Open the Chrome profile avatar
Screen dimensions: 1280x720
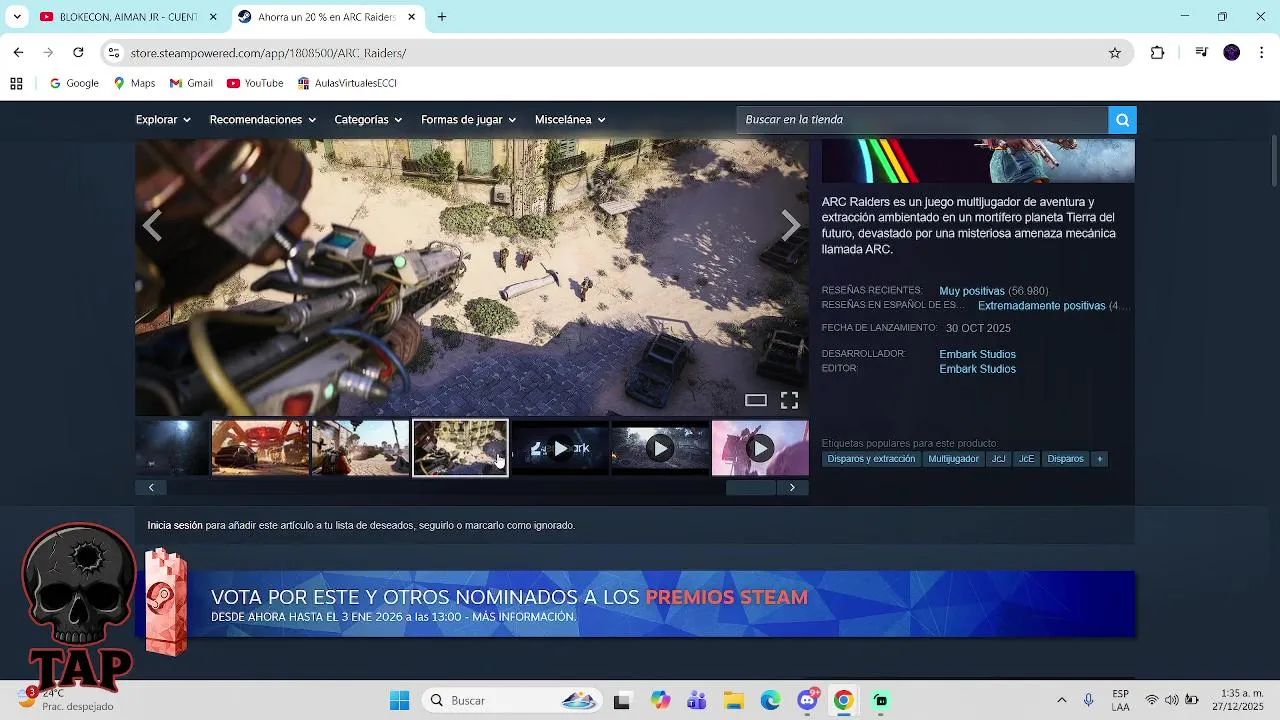(x=1232, y=53)
